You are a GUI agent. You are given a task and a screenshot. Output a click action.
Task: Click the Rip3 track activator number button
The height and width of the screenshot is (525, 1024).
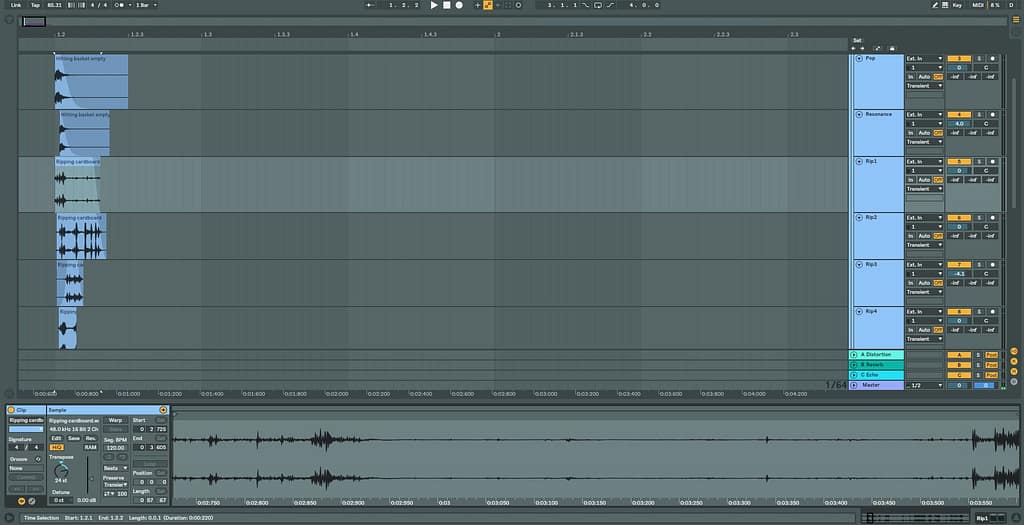tap(958, 264)
